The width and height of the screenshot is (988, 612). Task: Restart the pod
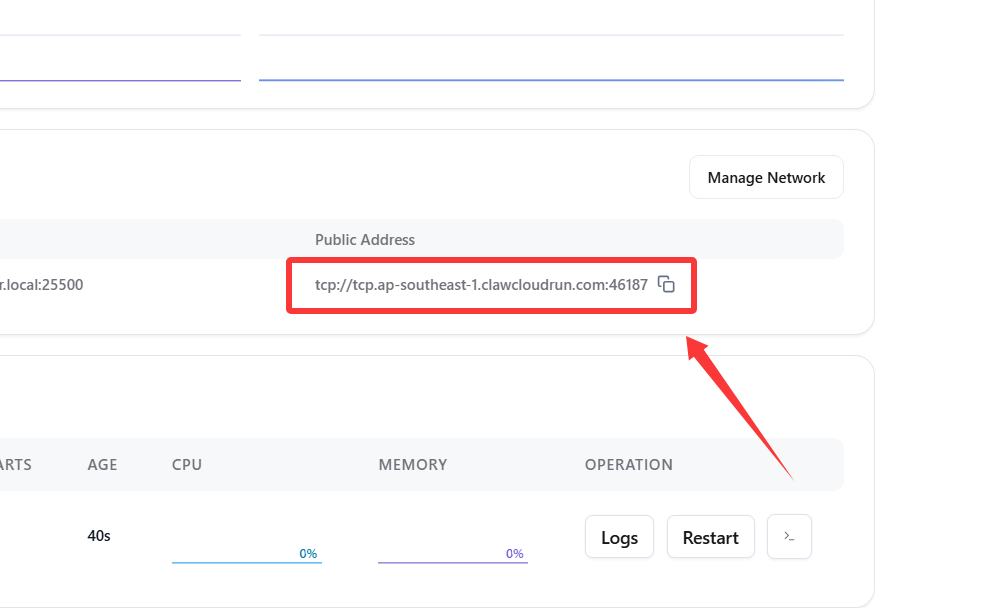pos(710,537)
